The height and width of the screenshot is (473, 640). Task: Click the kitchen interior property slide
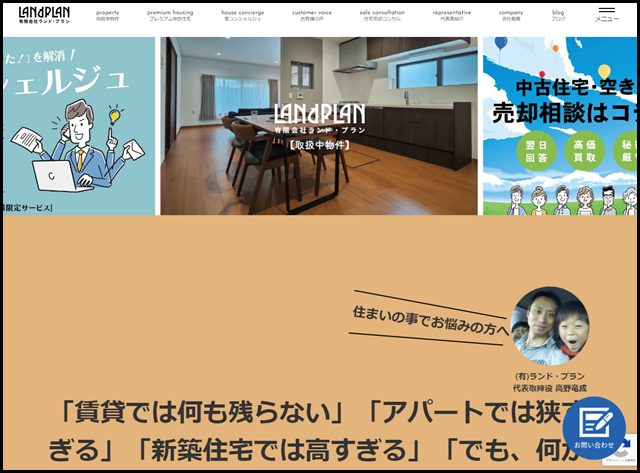click(319, 126)
